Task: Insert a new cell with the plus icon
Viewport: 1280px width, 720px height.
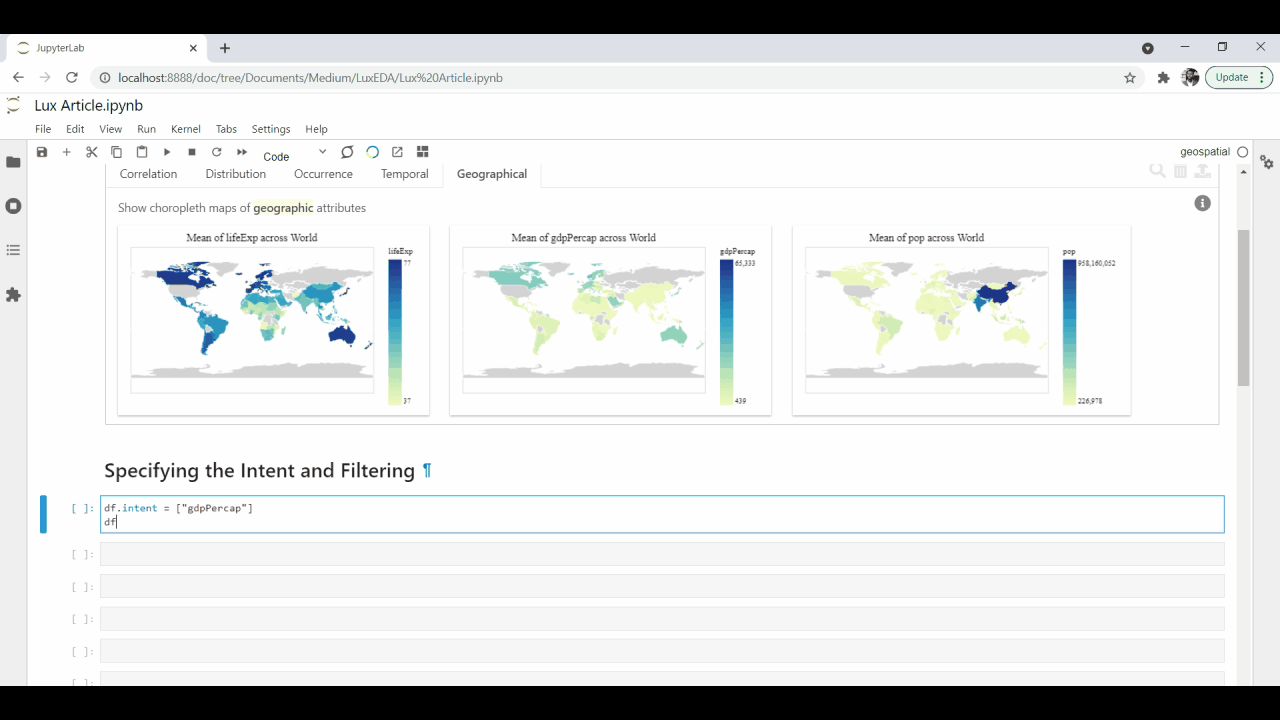Action: pos(67,152)
